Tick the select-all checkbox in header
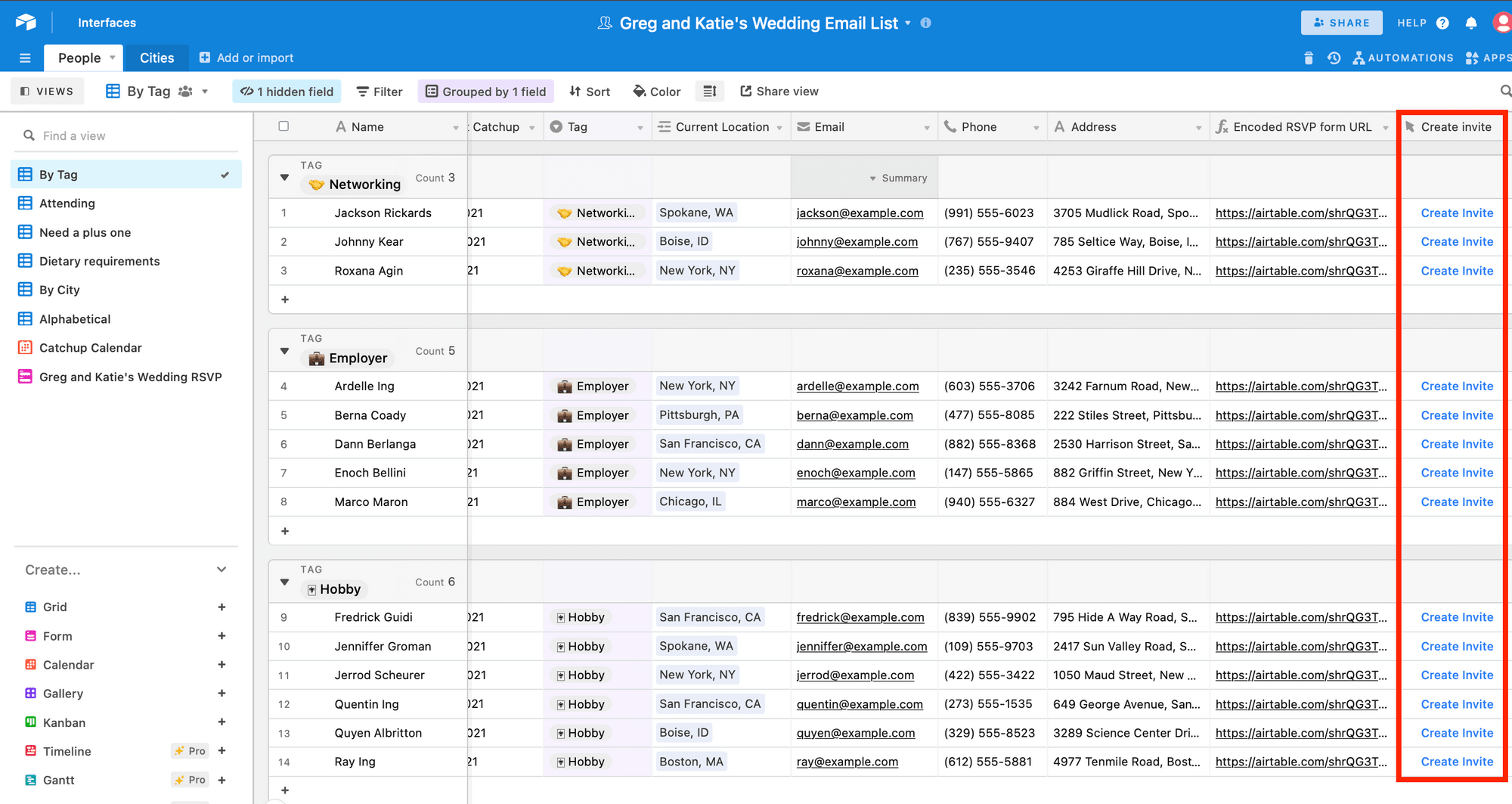 pyautogui.click(x=283, y=126)
